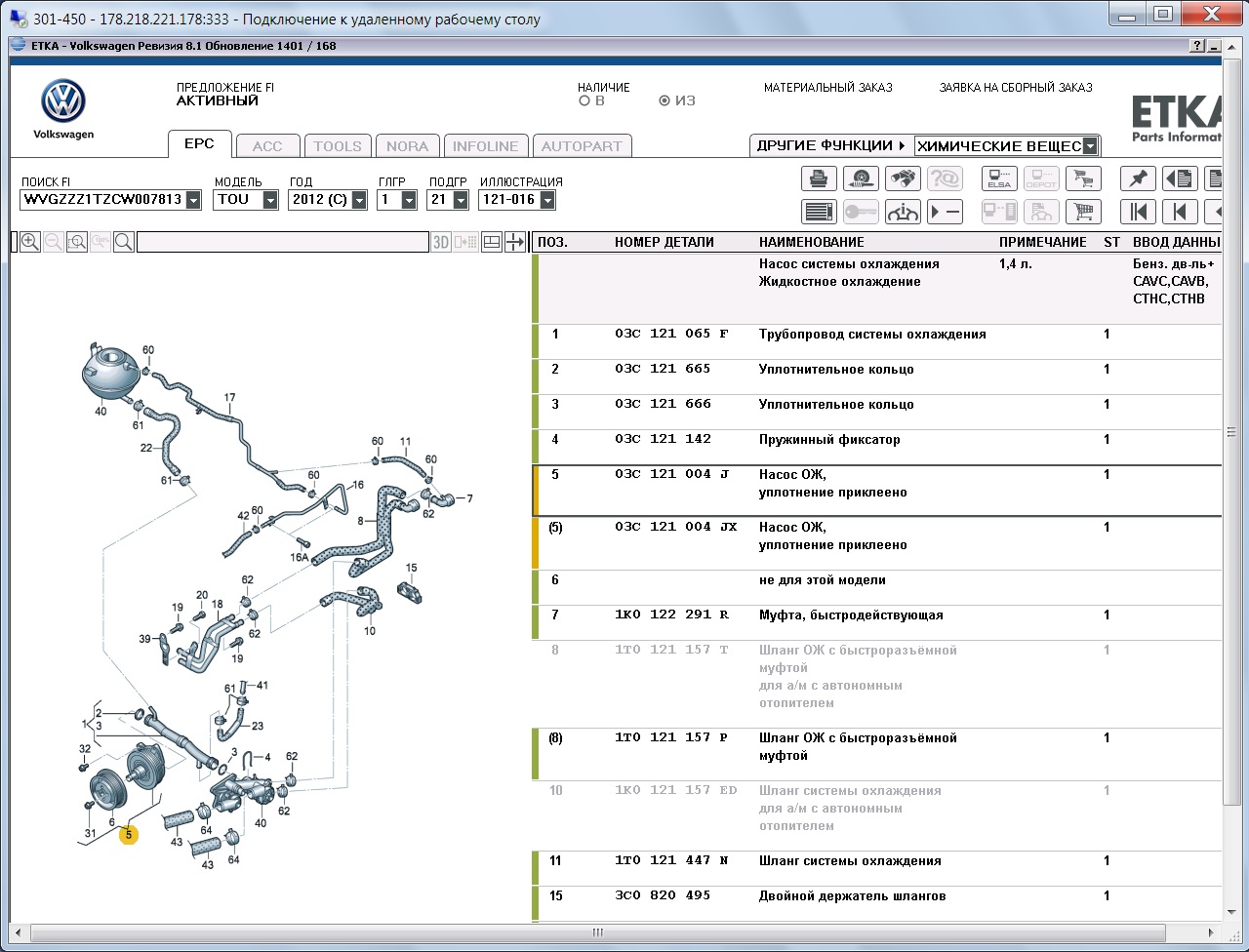Click the horizontal scrollbar at bottom
1249x952 pixels.
click(598, 932)
